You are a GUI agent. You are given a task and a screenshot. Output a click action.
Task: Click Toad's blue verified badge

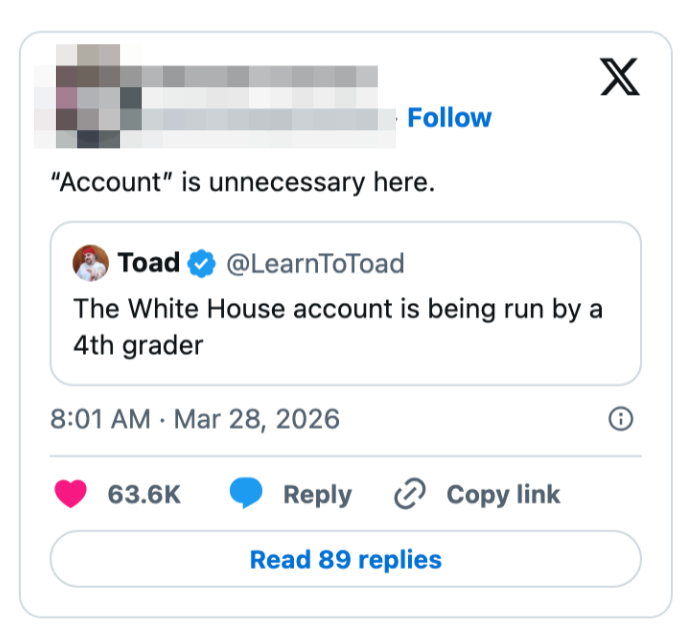click(x=203, y=264)
